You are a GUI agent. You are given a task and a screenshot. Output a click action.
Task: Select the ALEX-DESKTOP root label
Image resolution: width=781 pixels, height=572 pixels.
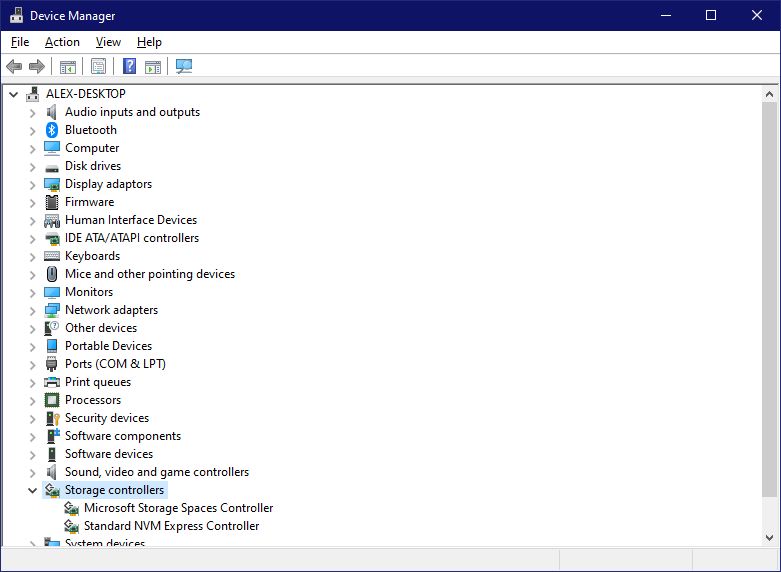click(x=86, y=94)
